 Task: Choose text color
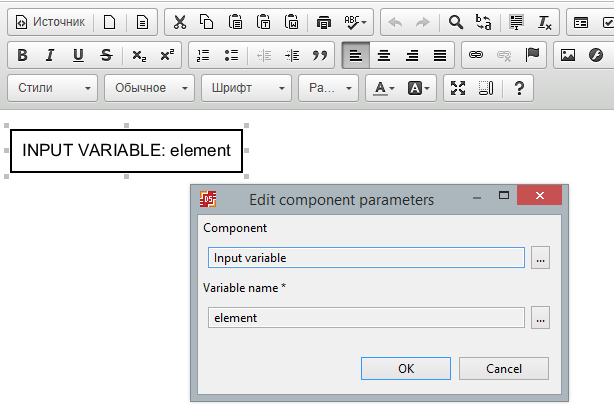[x=384, y=88]
